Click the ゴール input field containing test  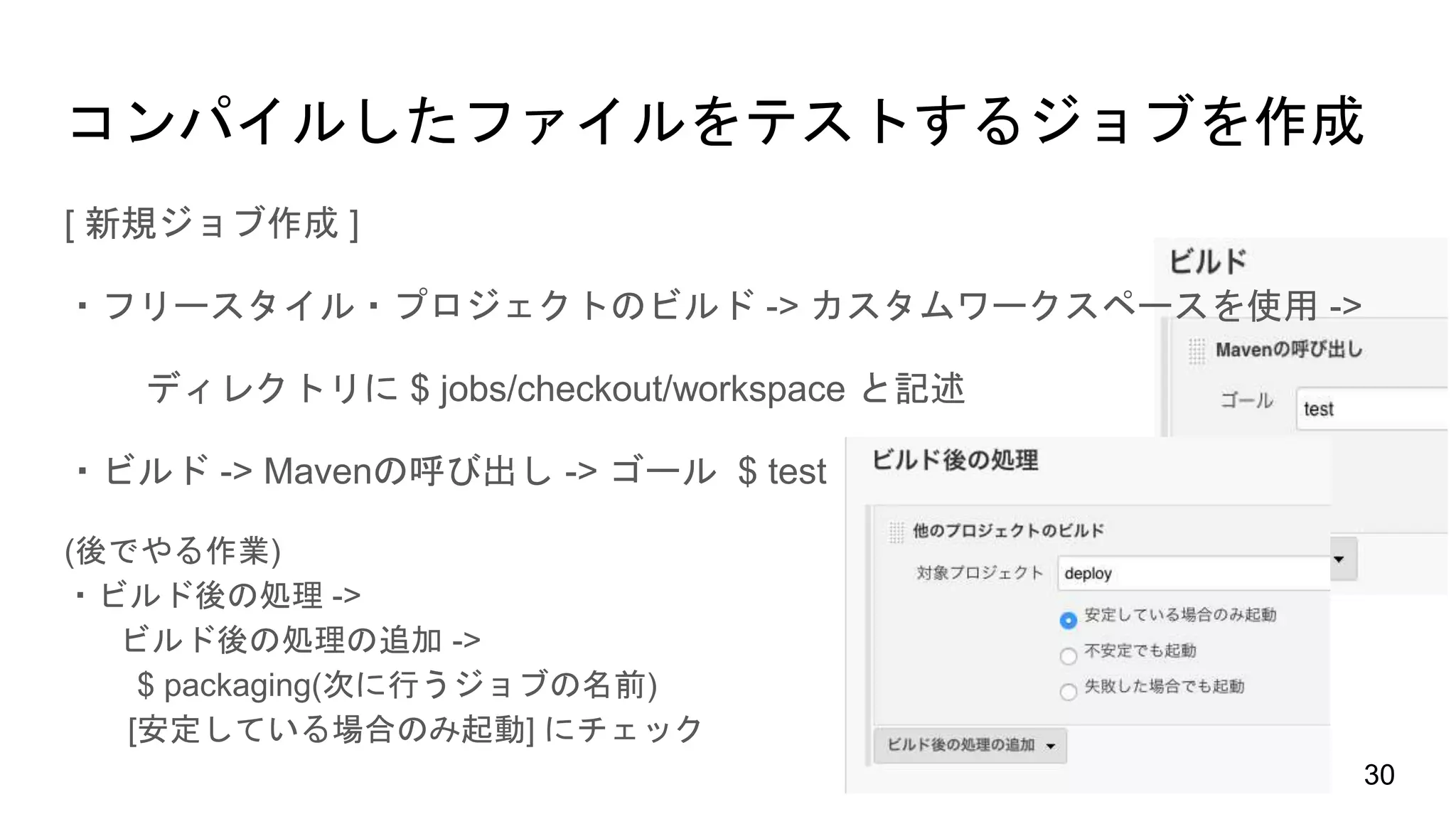tap(1371, 408)
